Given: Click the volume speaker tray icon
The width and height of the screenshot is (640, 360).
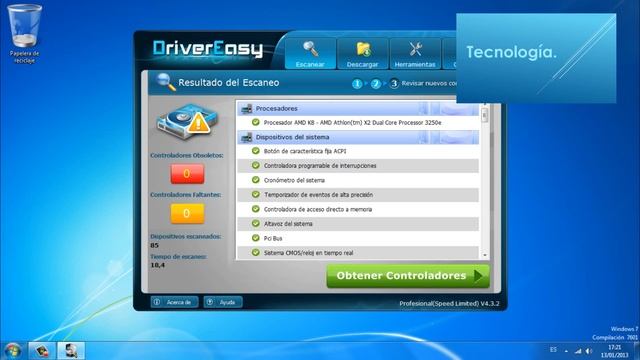Looking at the screenshot, I should tap(589, 351).
